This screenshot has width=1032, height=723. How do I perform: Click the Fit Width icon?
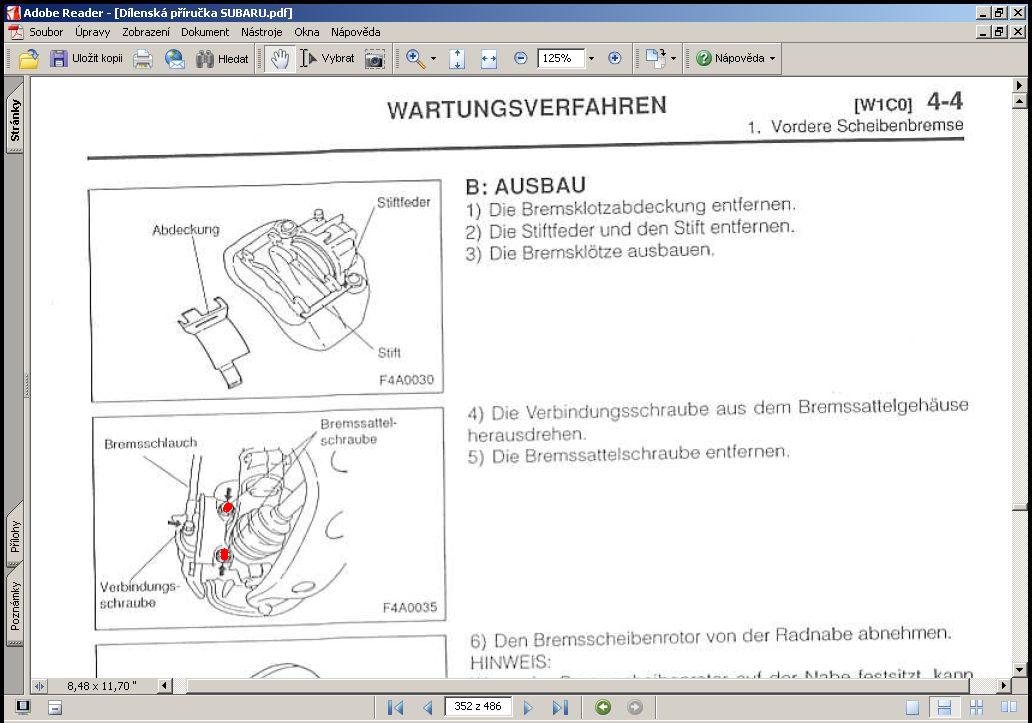click(x=489, y=59)
